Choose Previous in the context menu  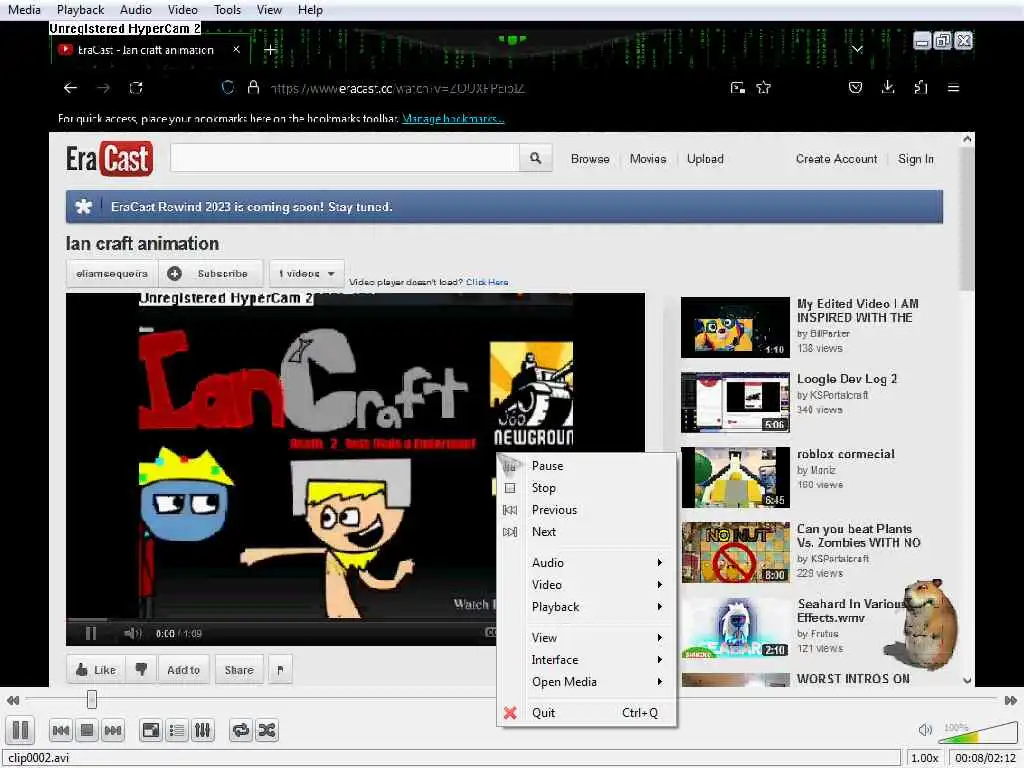tap(586, 510)
